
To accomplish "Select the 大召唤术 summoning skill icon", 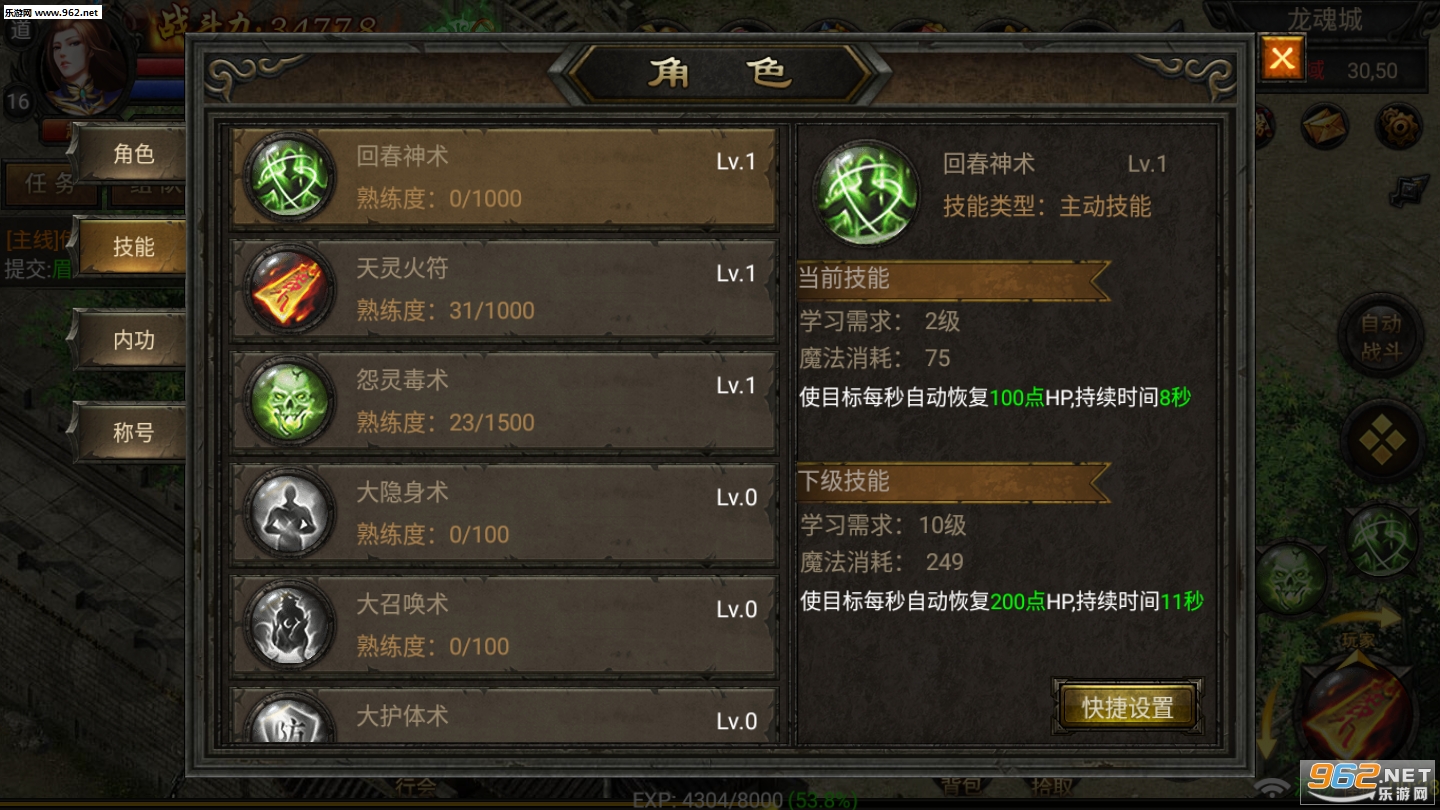I will (290, 625).
